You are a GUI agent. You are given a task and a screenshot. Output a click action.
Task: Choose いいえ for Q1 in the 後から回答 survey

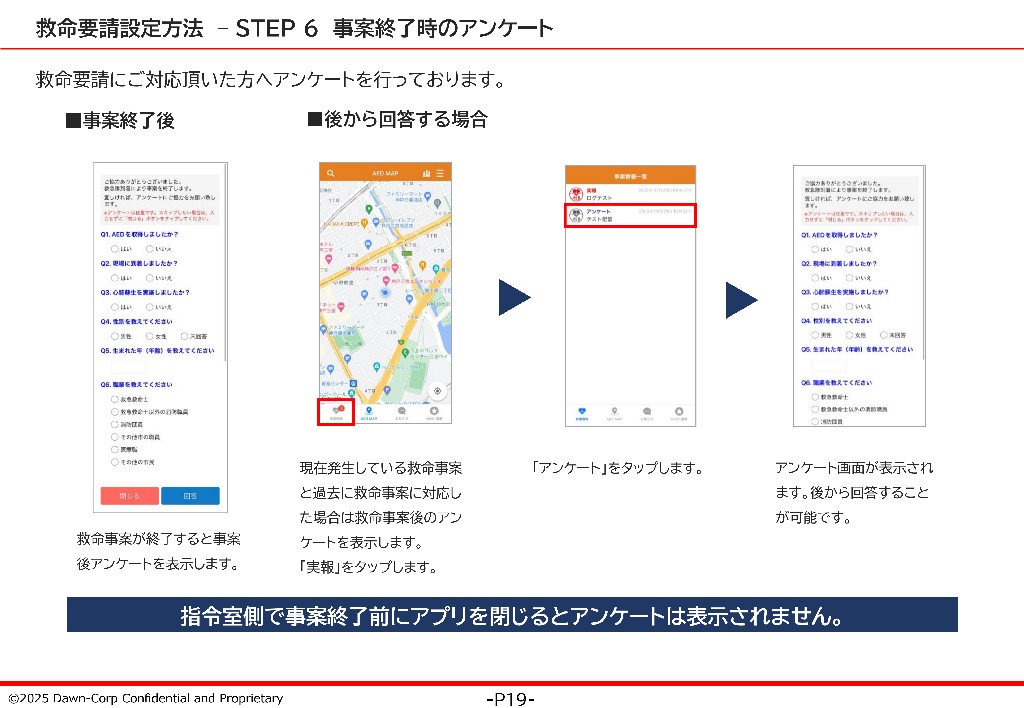coord(850,249)
